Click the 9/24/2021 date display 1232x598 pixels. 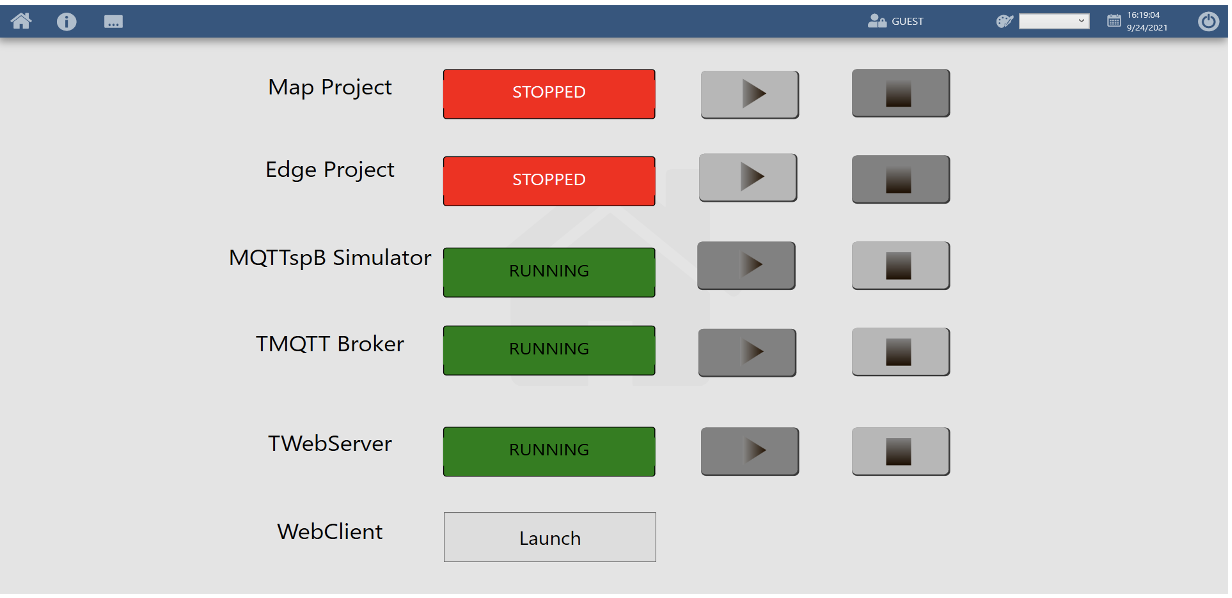[x=1147, y=28]
